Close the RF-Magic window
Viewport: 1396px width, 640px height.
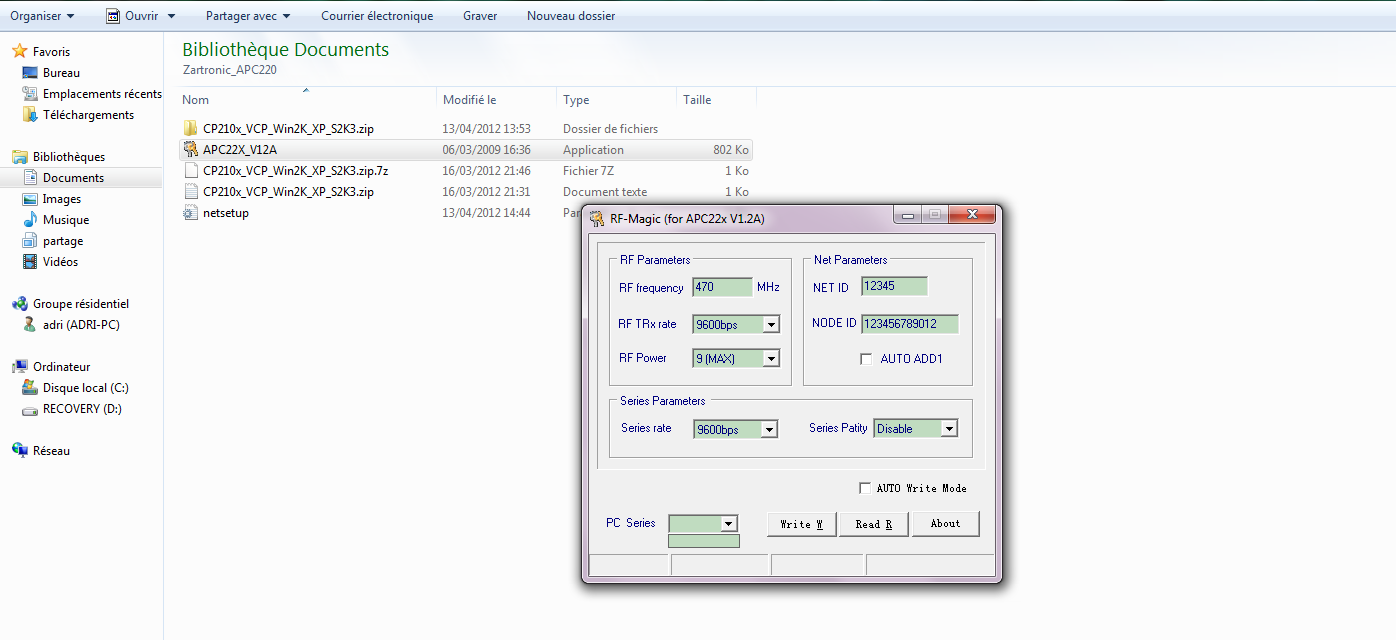tap(971, 214)
